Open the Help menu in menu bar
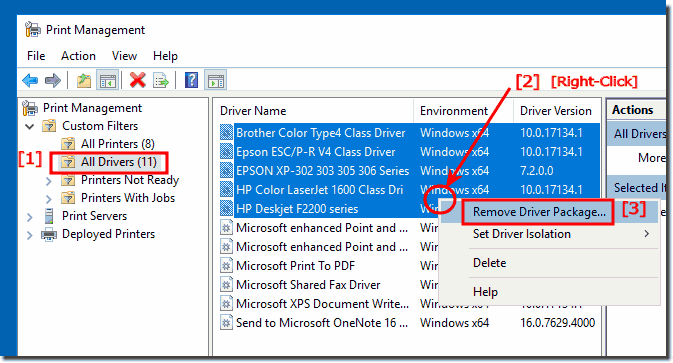The image size is (673, 363). coord(165,56)
